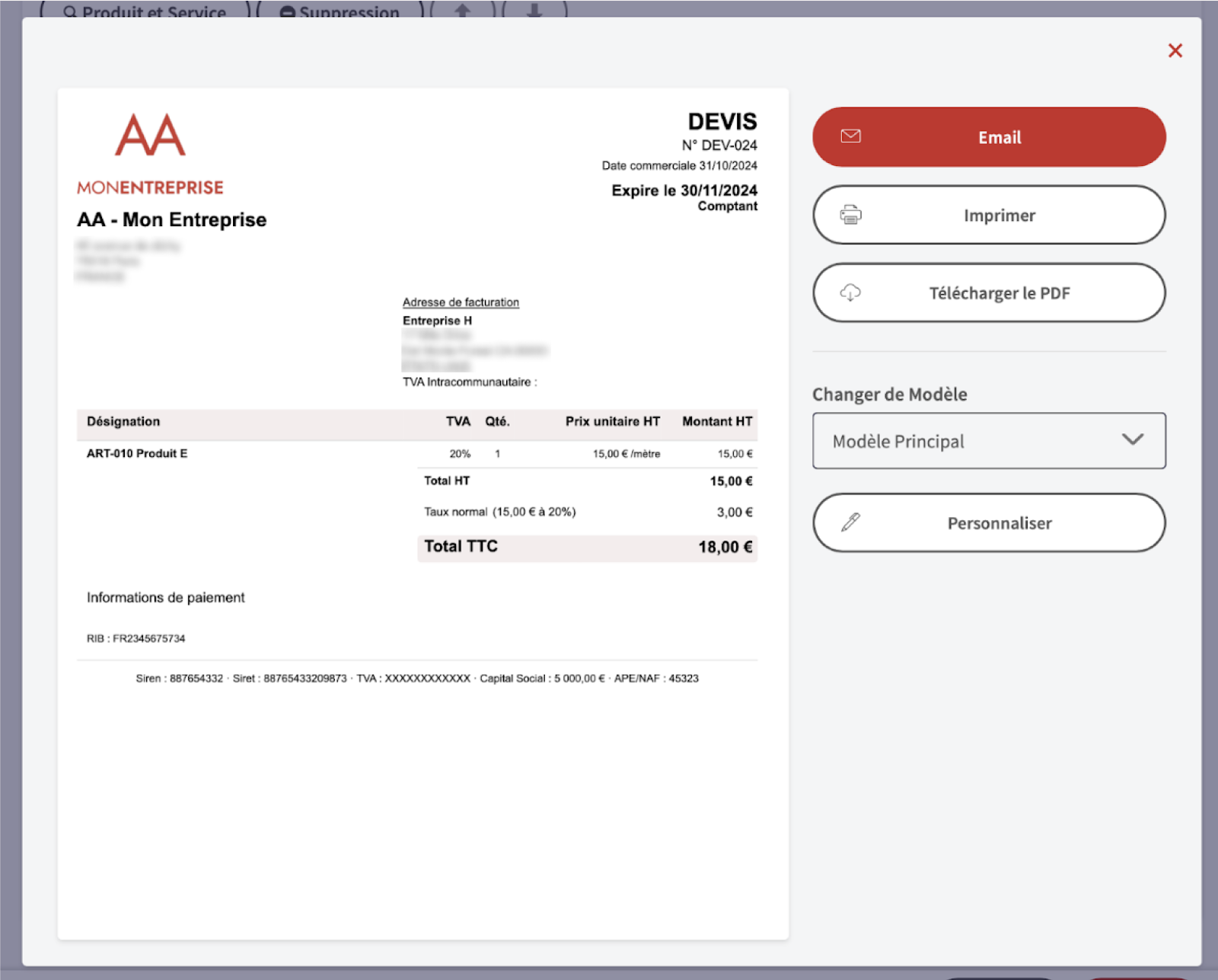Click the Comptant payment term text
This screenshot has width=1218, height=980.
click(727, 206)
